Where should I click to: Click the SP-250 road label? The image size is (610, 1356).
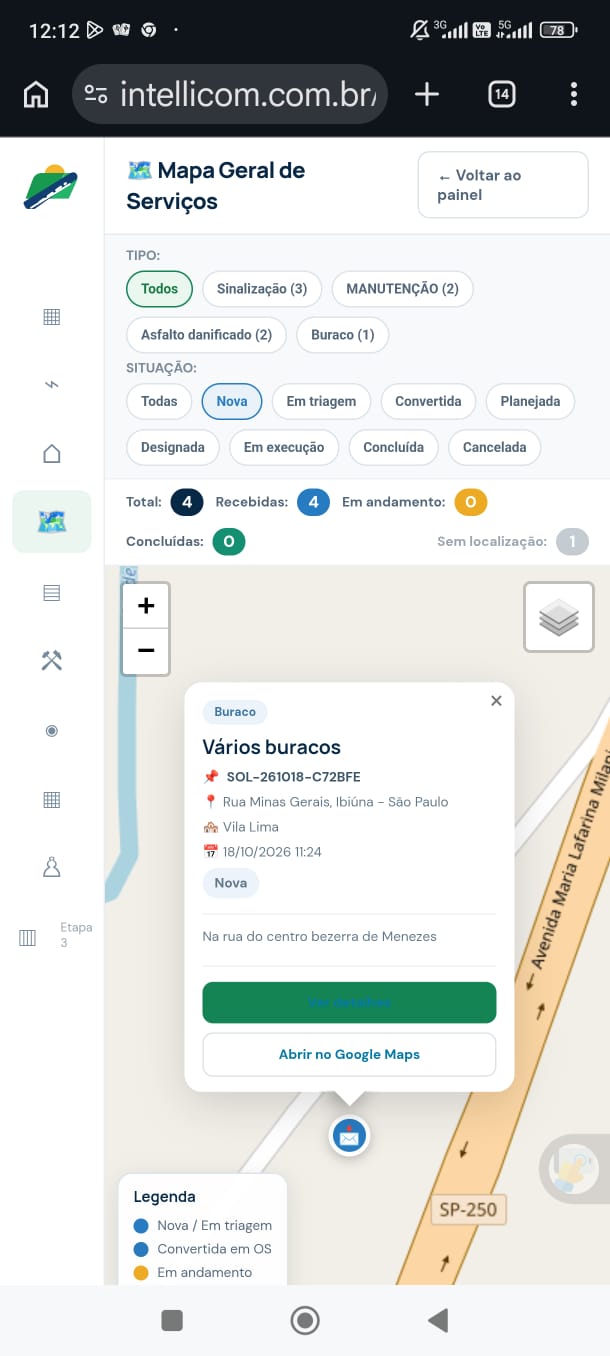pos(468,1210)
